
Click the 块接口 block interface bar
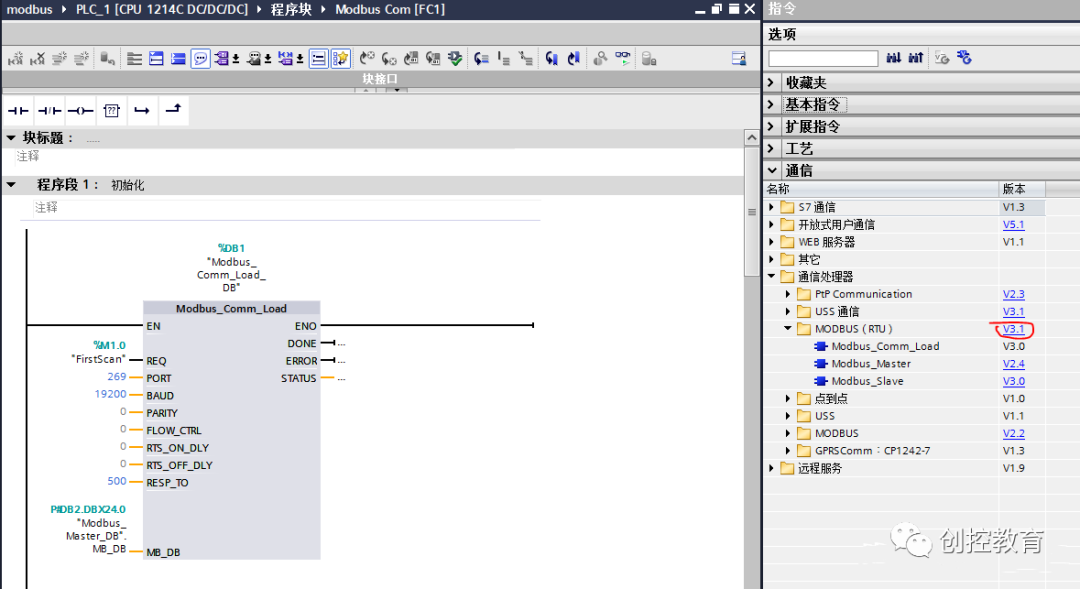click(380, 79)
